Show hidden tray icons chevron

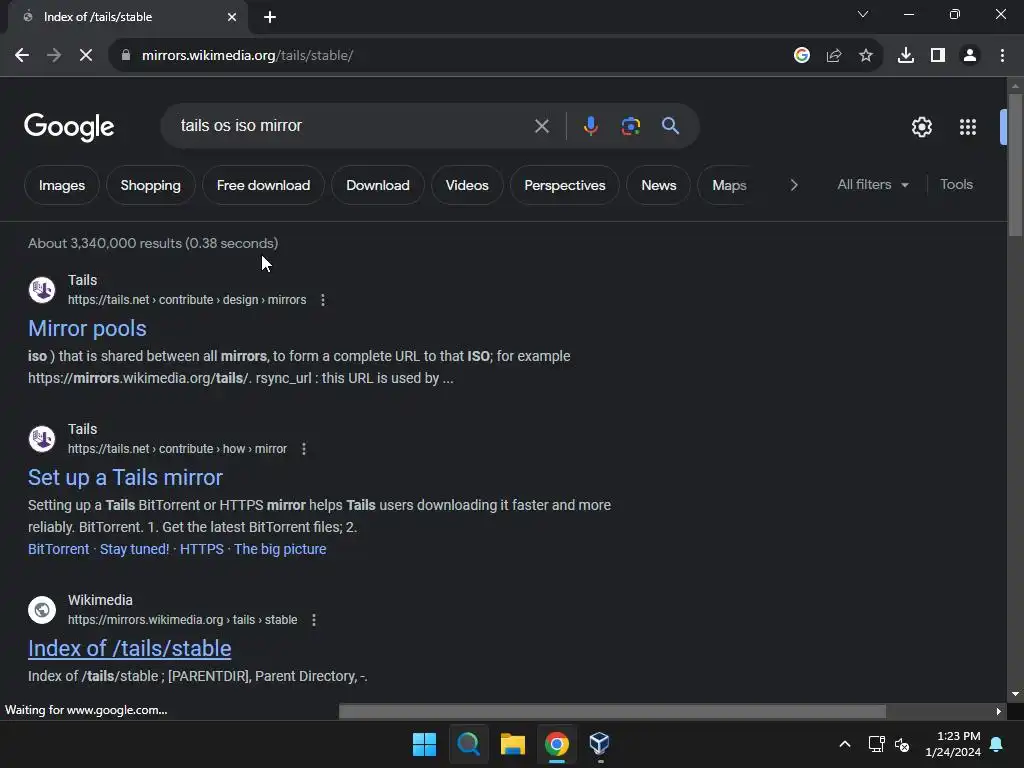pos(844,744)
